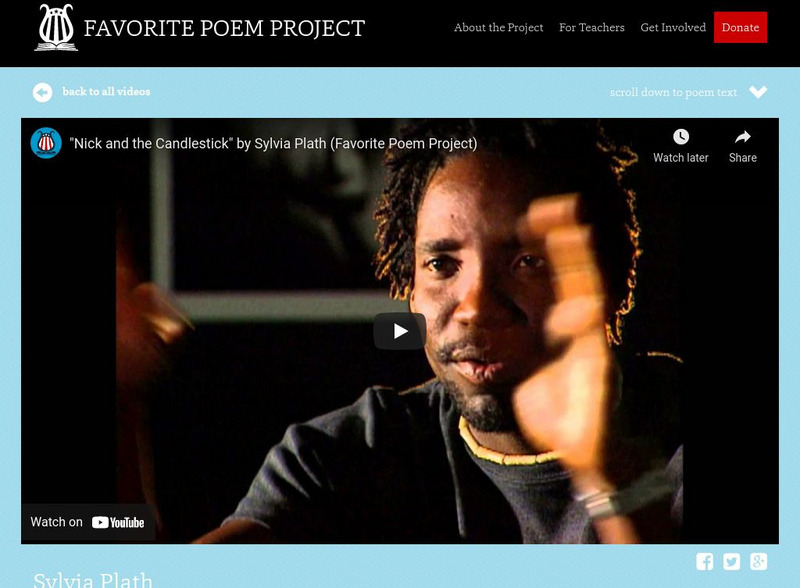Share on Twitter using the bird icon
The image size is (800, 588).
pyautogui.click(x=732, y=561)
